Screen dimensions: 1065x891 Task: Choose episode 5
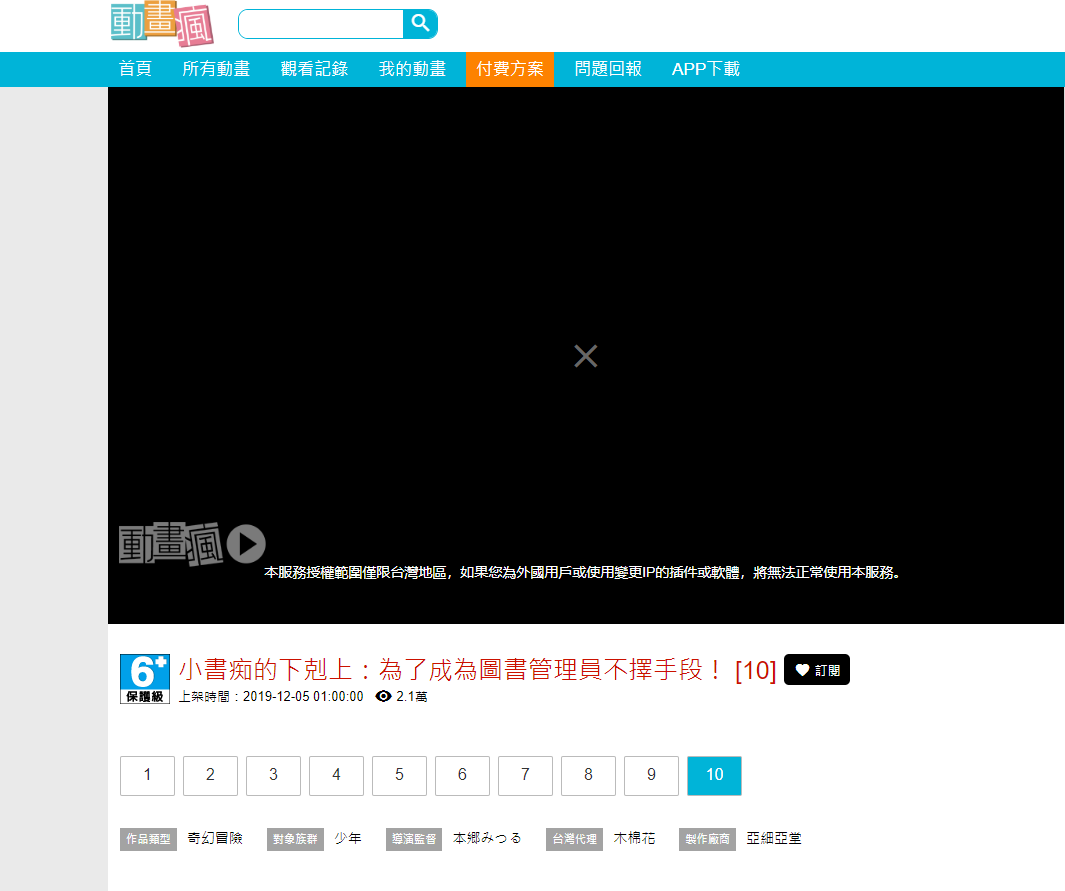point(399,775)
